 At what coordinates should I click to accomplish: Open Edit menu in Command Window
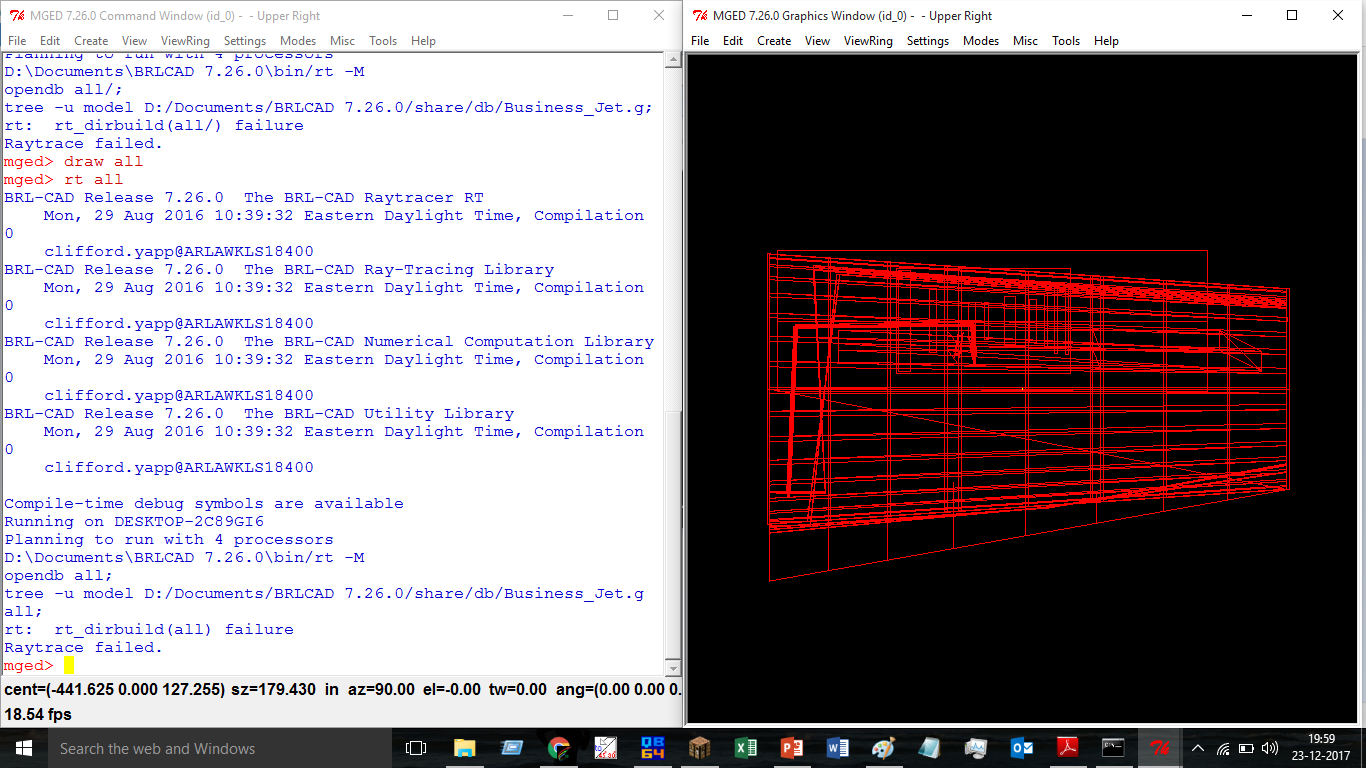(50, 41)
